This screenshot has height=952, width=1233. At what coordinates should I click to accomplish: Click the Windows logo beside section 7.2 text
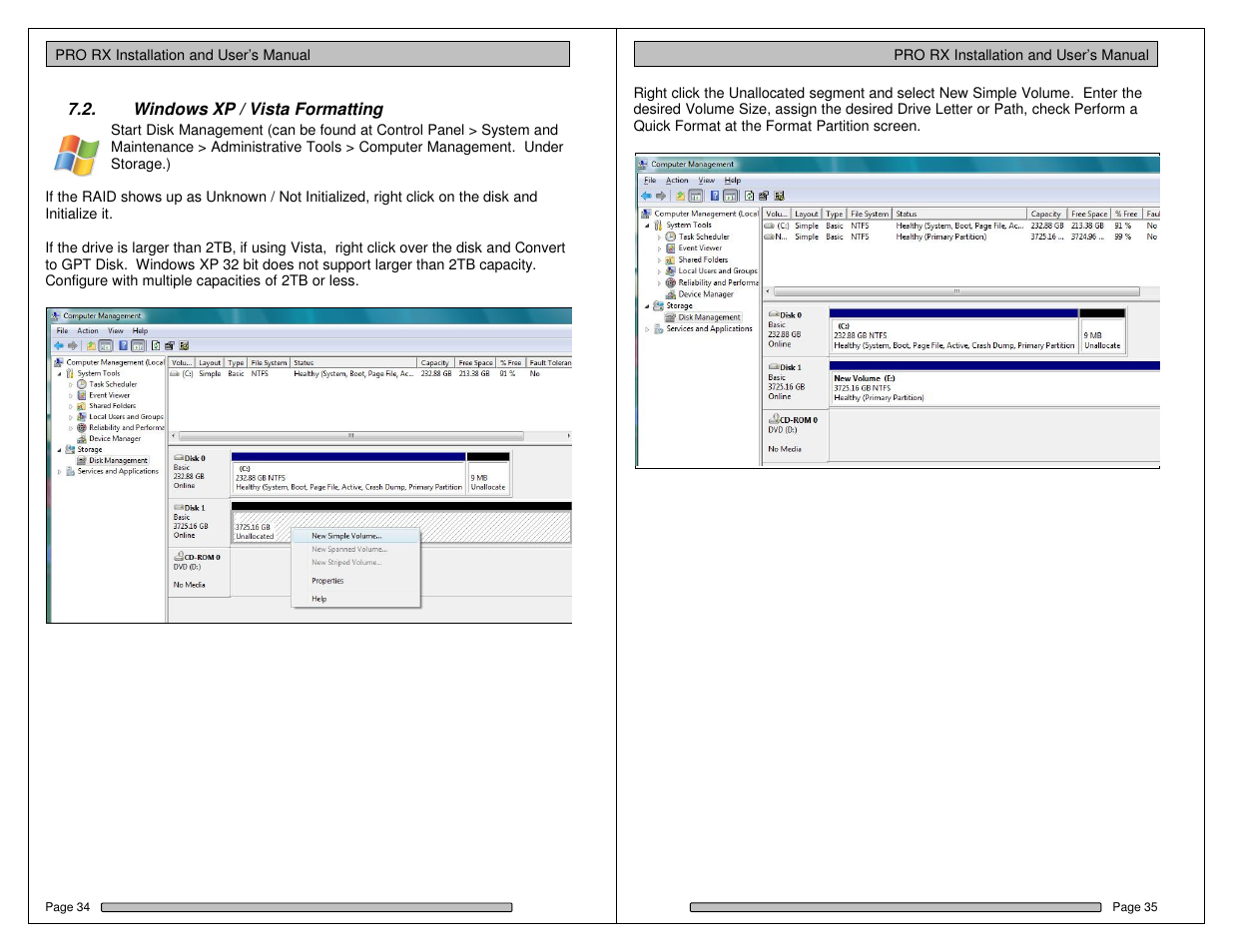77,156
